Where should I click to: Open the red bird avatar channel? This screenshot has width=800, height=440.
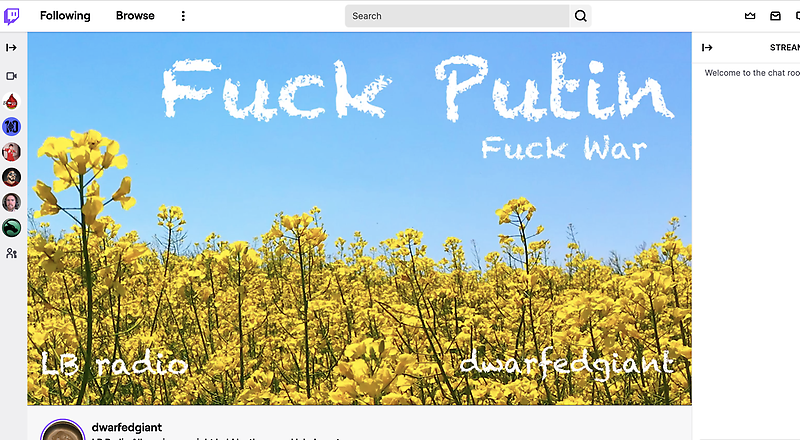tap(12, 100)
